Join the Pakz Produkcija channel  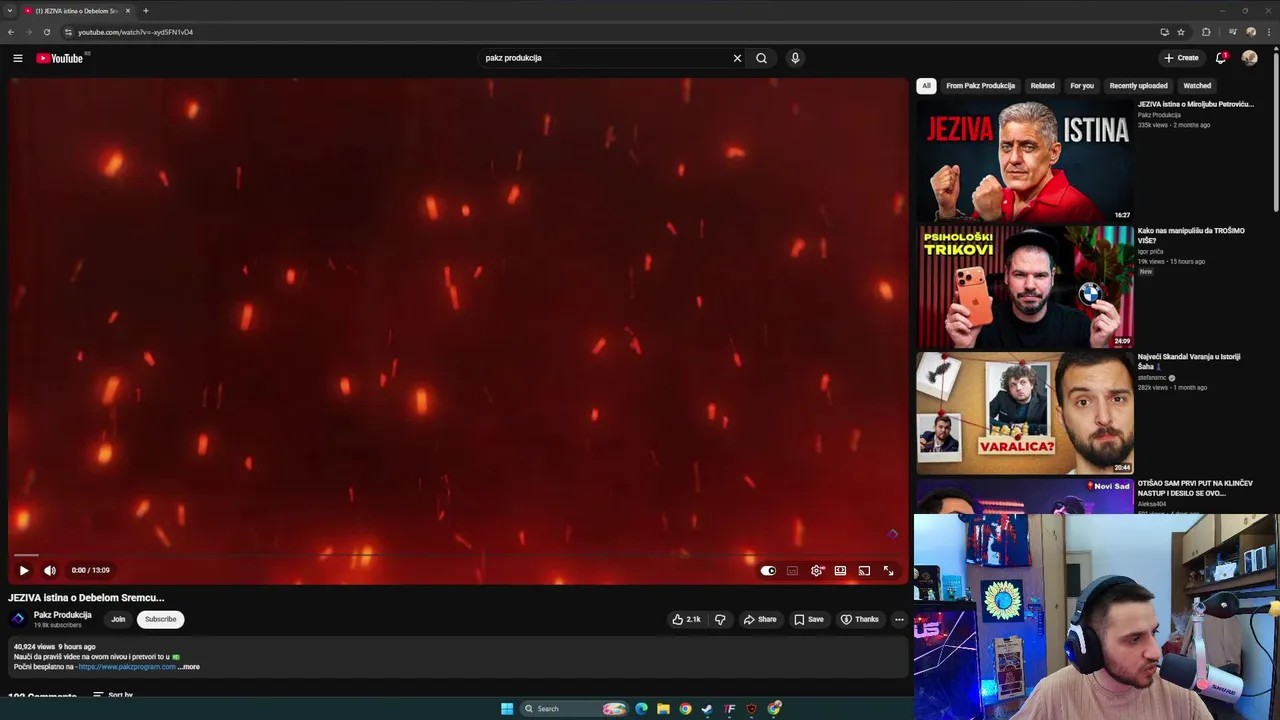point(118,619)
